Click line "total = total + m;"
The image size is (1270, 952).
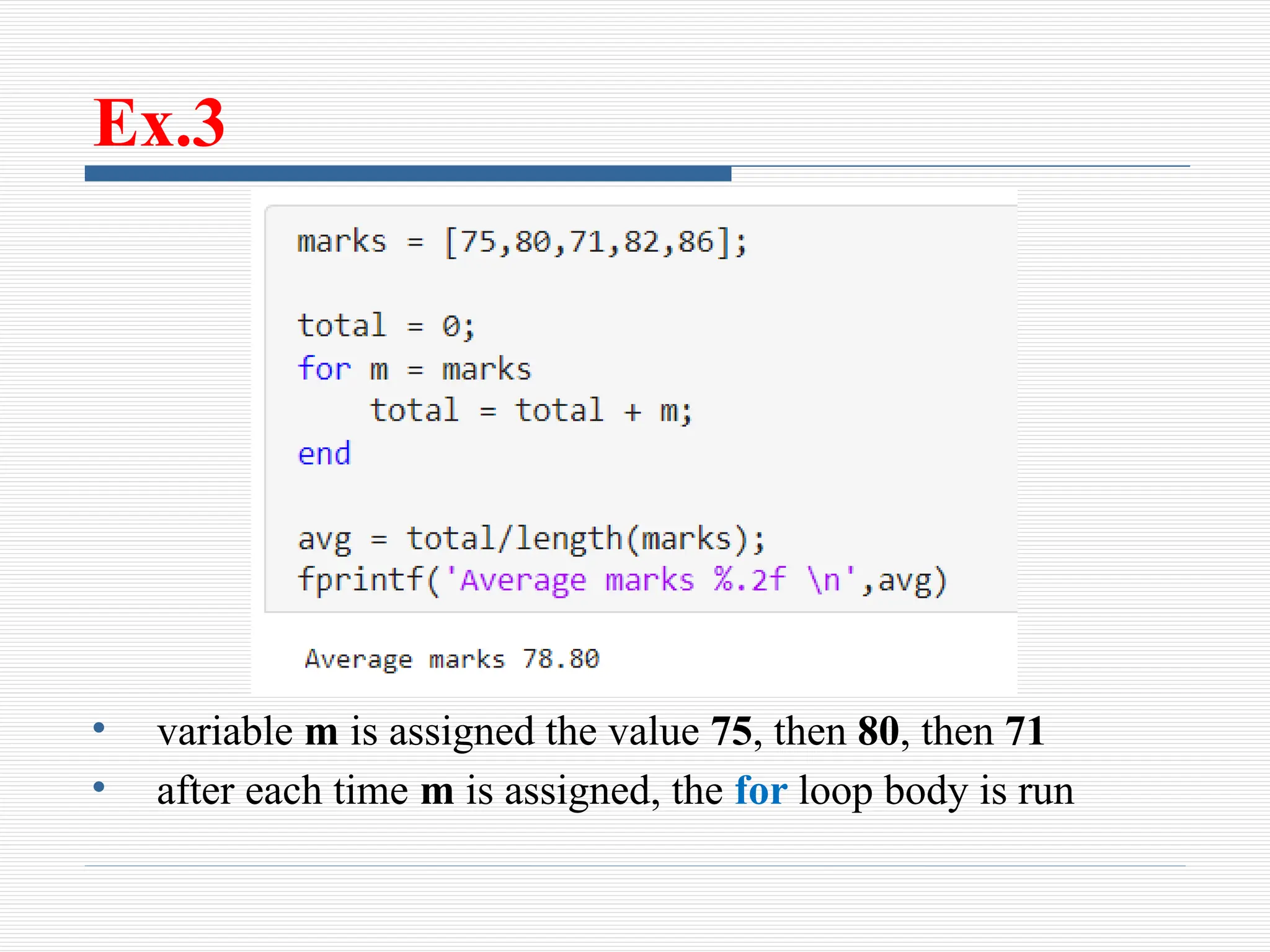(531, 410)
